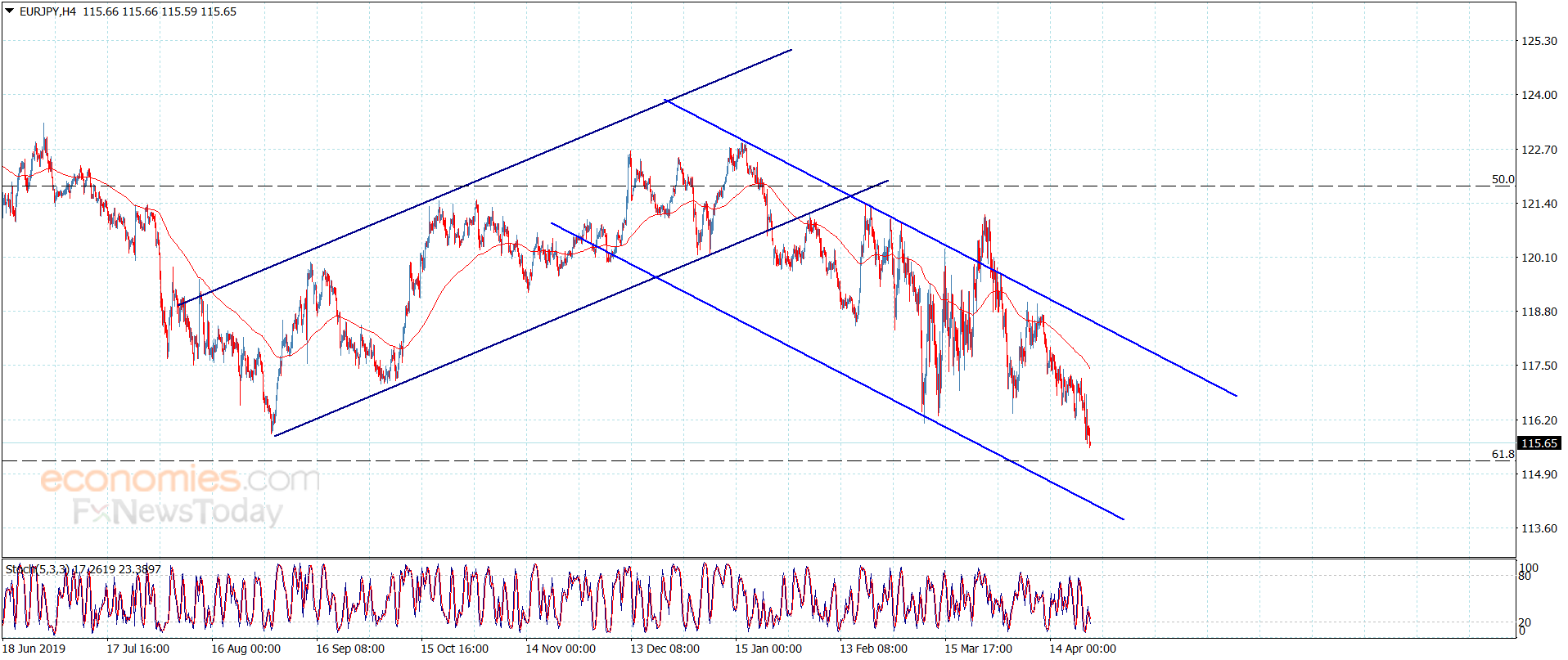Click the 15 Oct 16:00 time label
Screen dimensions: 1568x660
pos(454,649)
